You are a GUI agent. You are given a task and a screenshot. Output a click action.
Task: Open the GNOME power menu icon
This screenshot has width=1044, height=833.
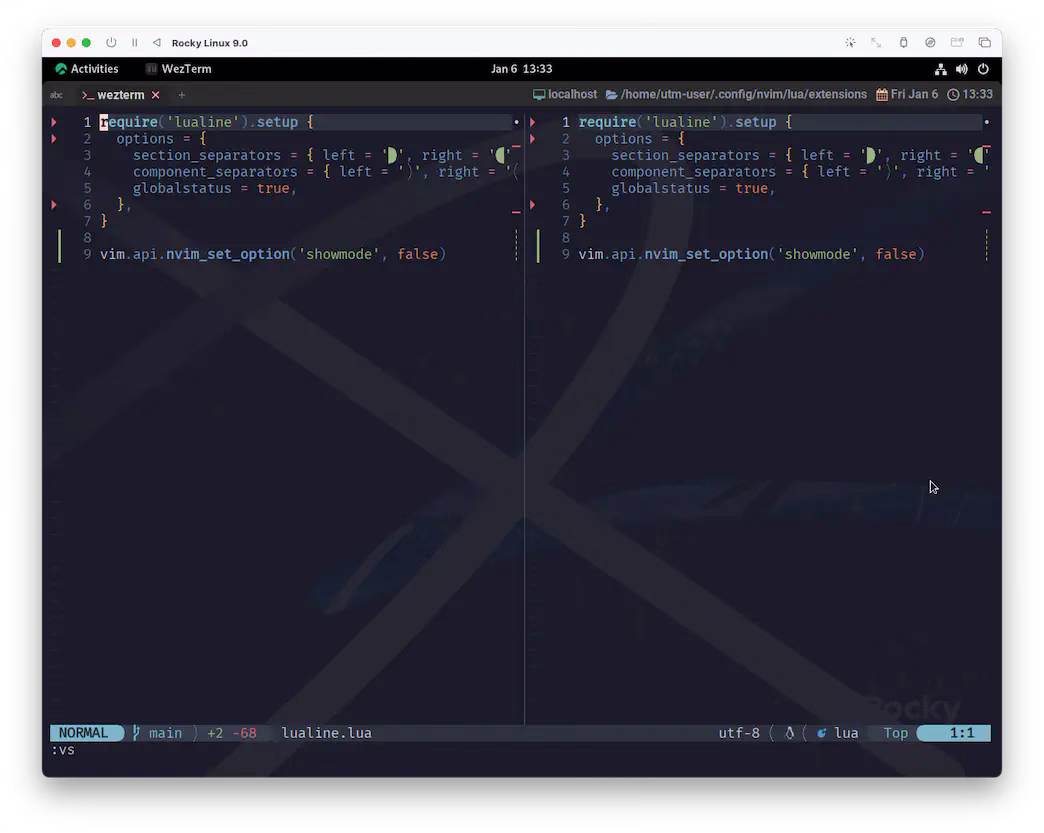pos(983,69)
